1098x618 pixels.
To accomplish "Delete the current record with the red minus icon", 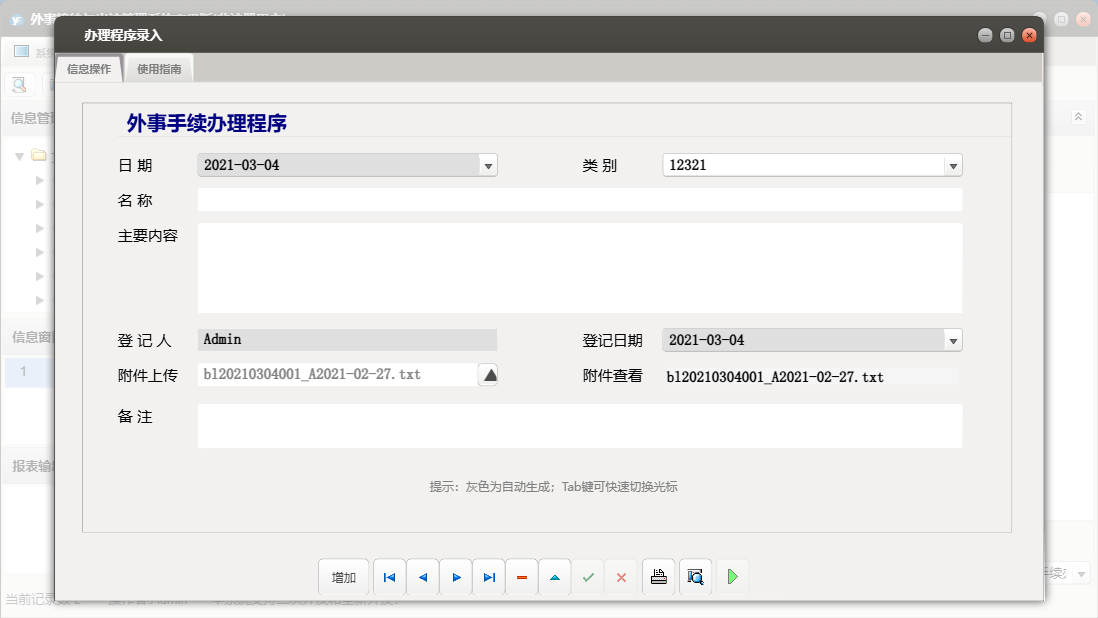I will tap(521, 577).
